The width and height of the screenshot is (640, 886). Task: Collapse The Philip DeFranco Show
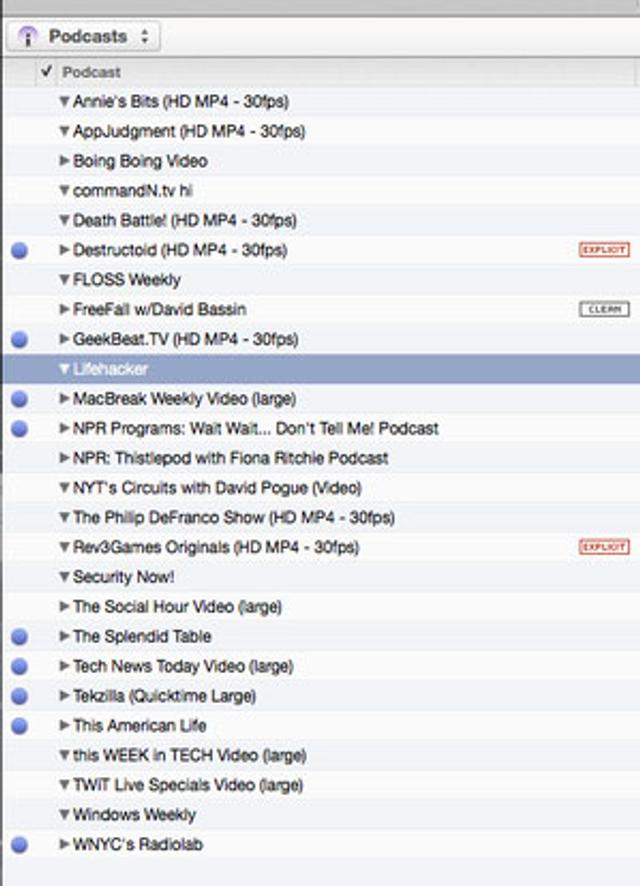tap(64, 518)
